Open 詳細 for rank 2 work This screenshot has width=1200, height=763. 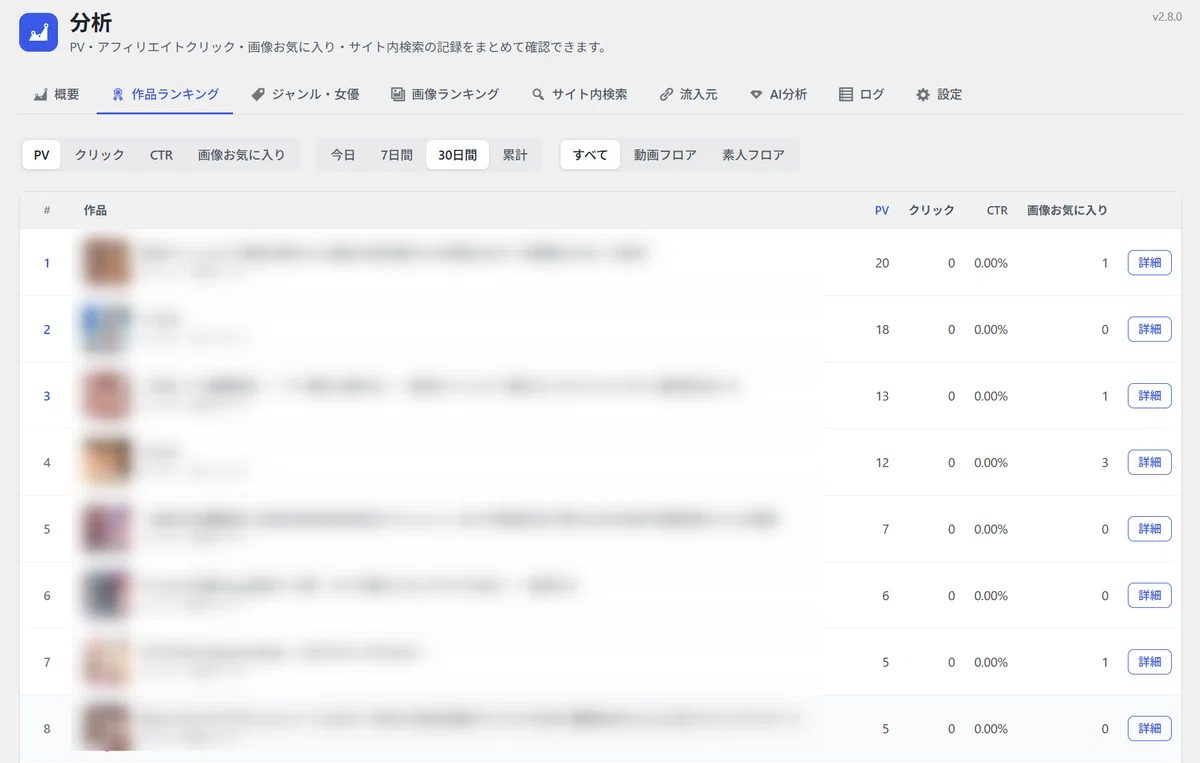[x=1150, y=329]
